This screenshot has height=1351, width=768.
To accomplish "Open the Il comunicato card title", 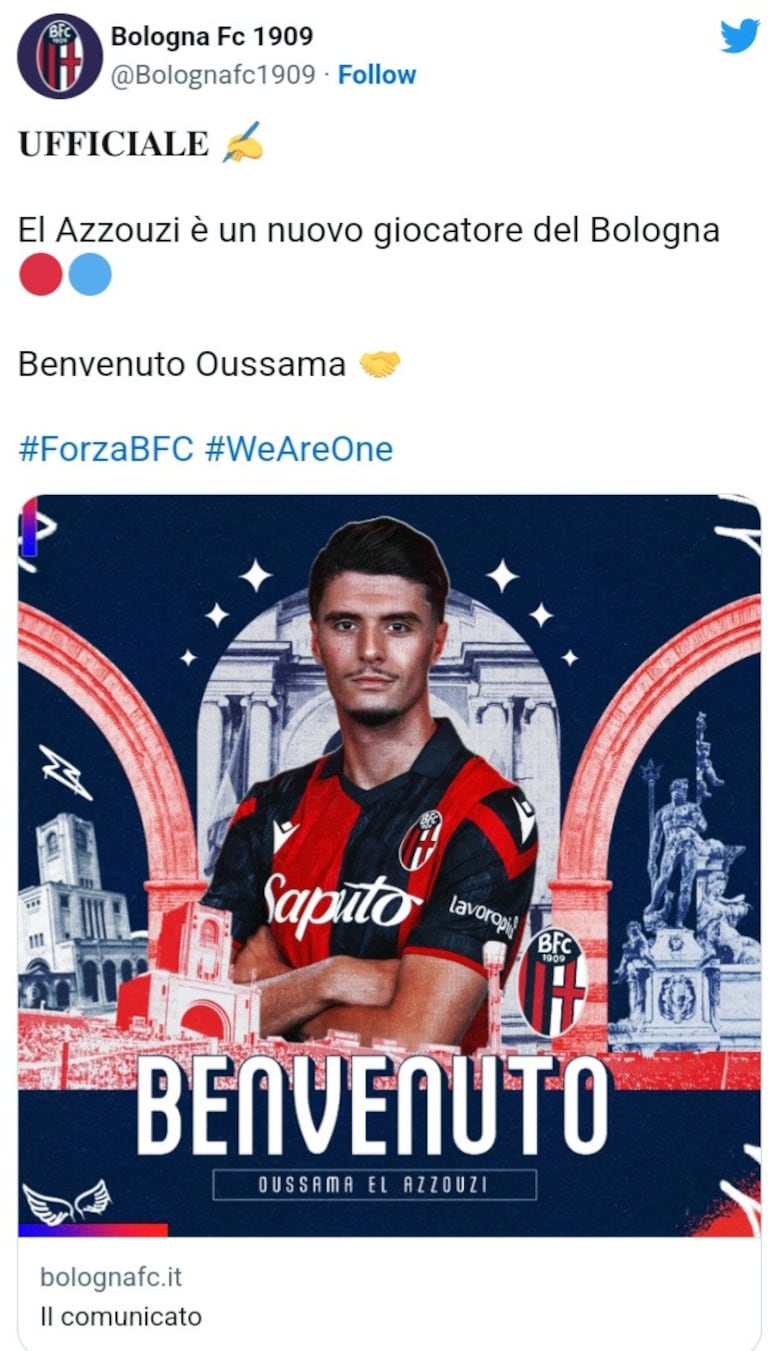I will coord(121,1317).
